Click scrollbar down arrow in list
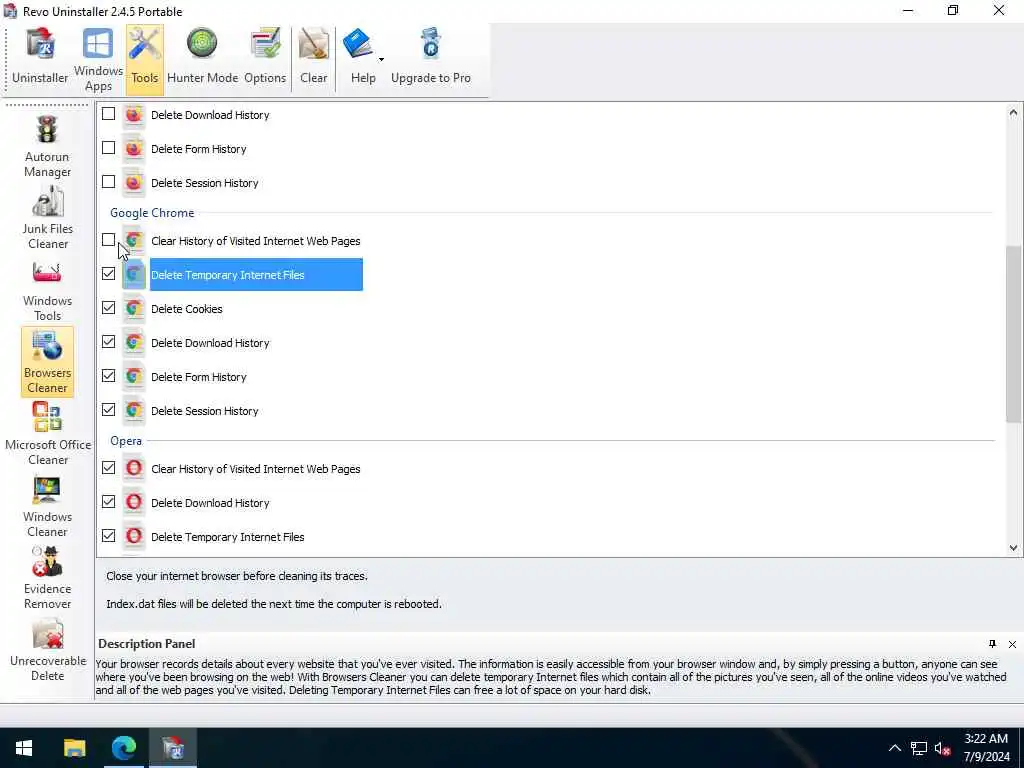 click(x=1013, y=548)
